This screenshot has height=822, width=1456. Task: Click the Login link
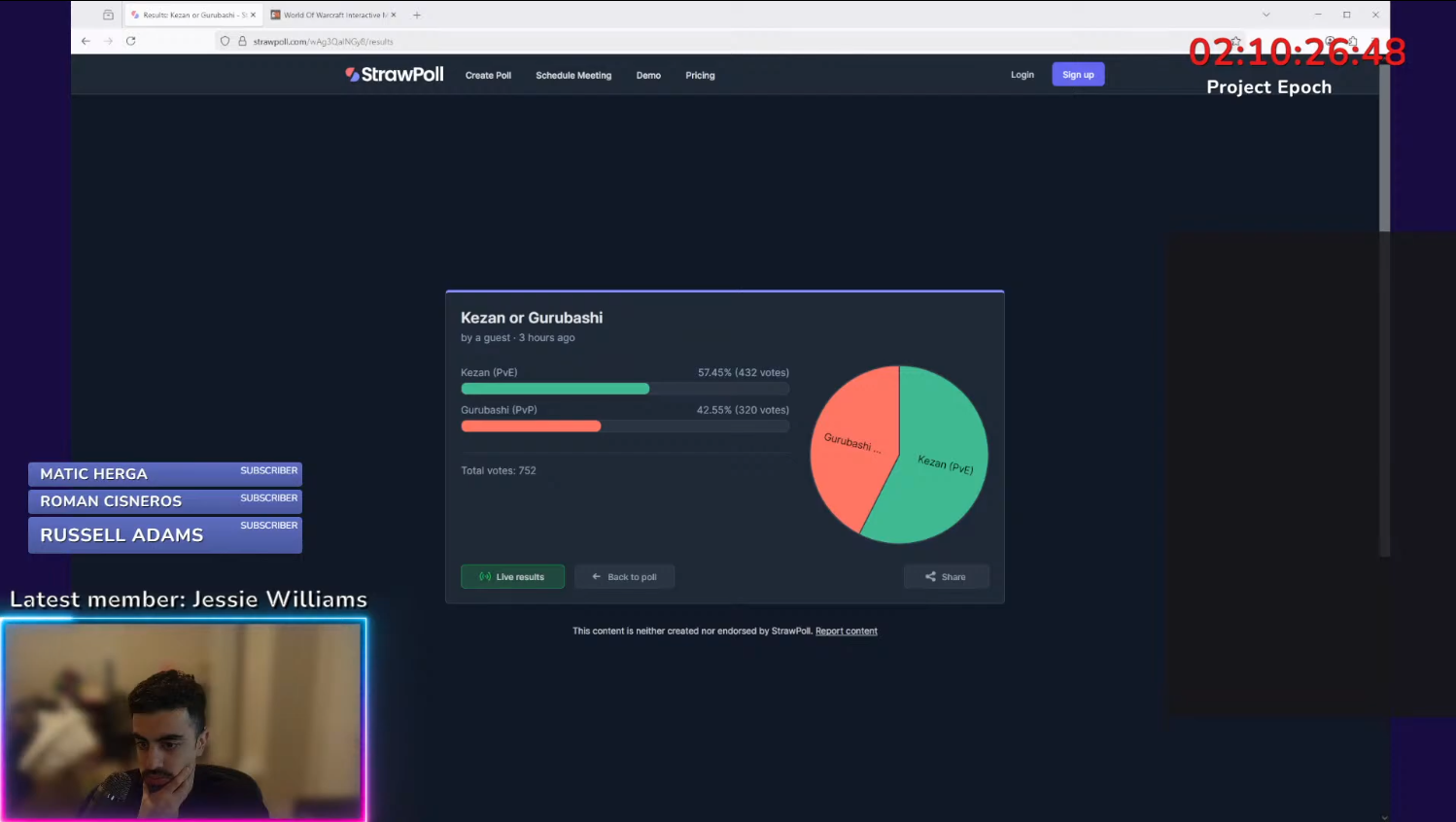pyautogui.click(x=1023, y=75)
